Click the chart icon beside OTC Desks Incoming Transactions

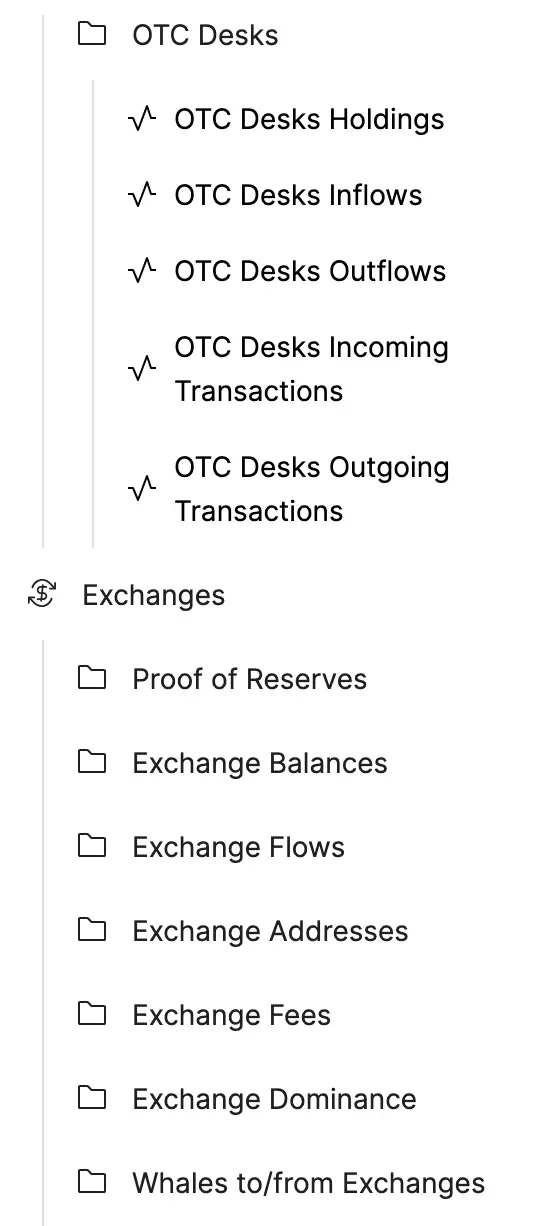(142, 369)
